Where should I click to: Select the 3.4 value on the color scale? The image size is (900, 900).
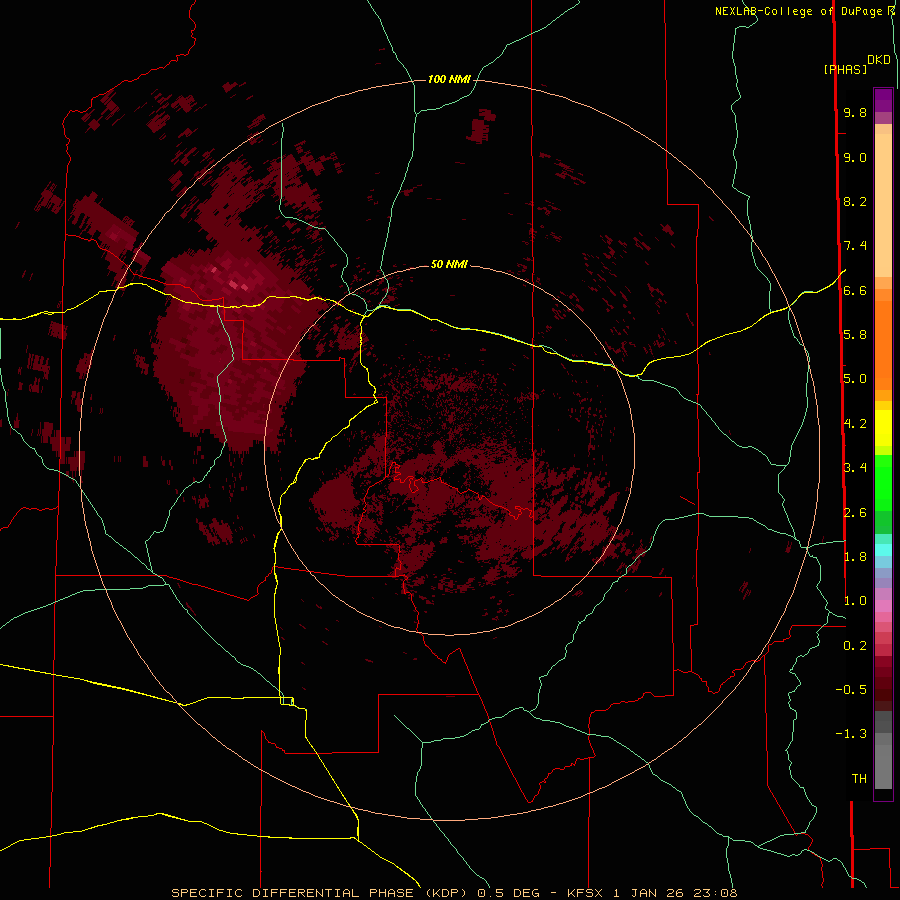(x=855, y=468)
